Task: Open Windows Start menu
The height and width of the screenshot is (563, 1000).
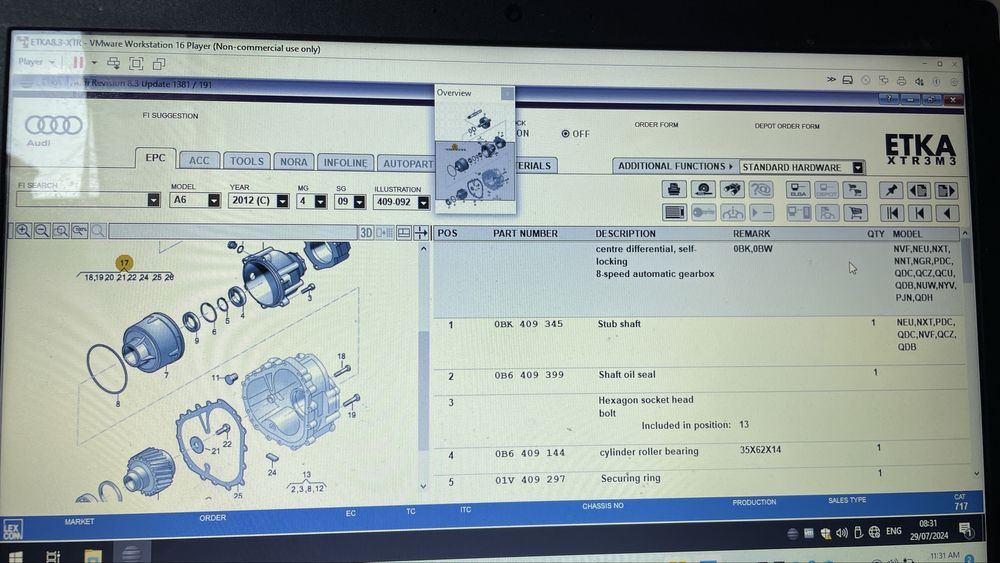Action: coord(16,557)
